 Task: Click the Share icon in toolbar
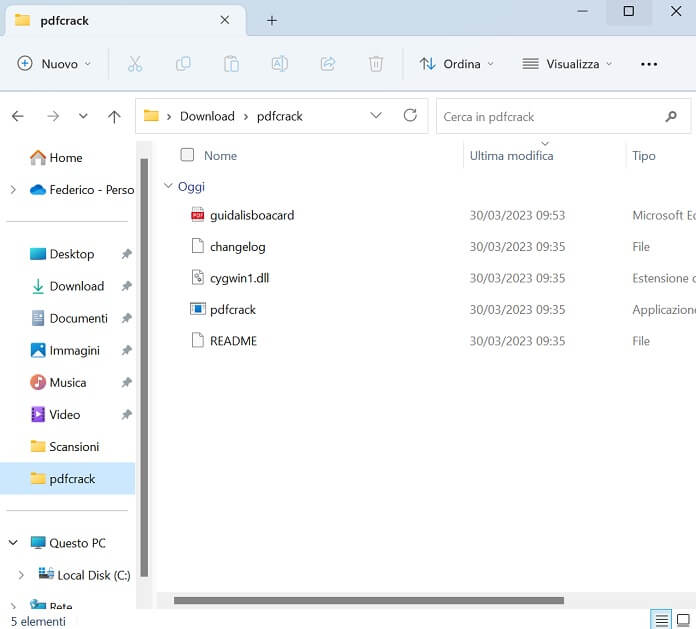[x=328, y=64]
